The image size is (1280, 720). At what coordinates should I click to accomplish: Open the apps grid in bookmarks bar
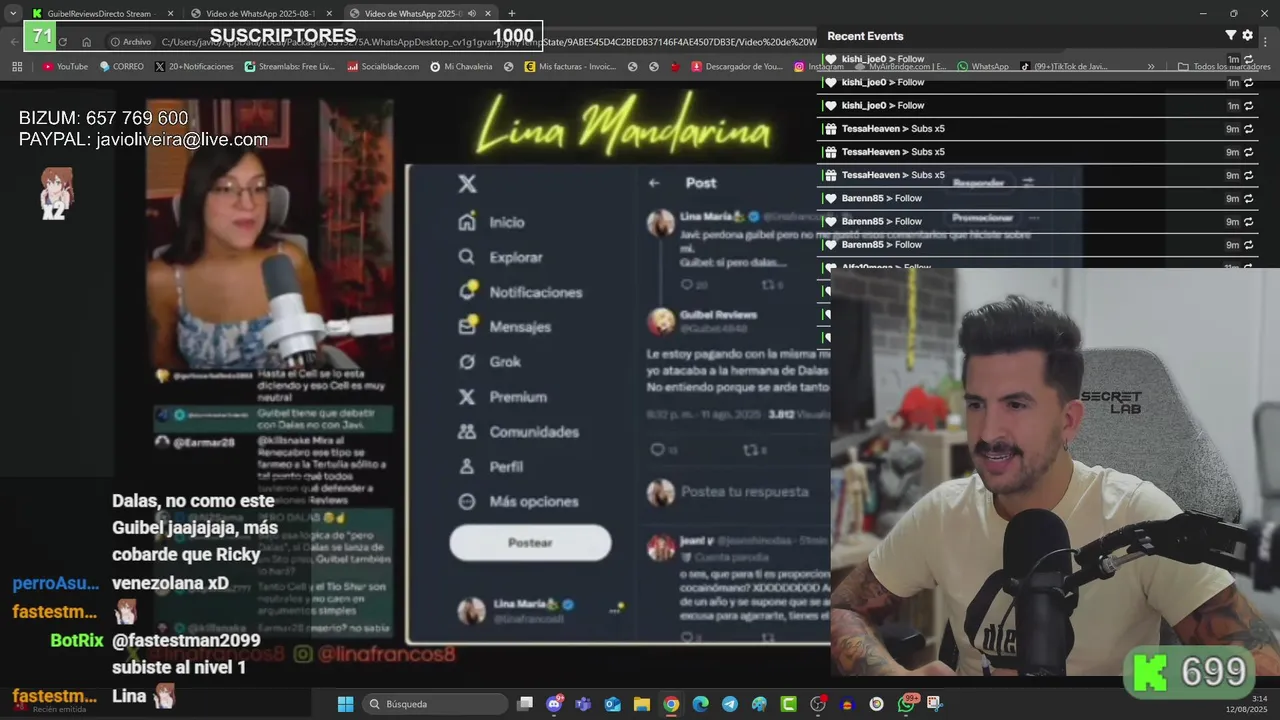click(17, 66)
